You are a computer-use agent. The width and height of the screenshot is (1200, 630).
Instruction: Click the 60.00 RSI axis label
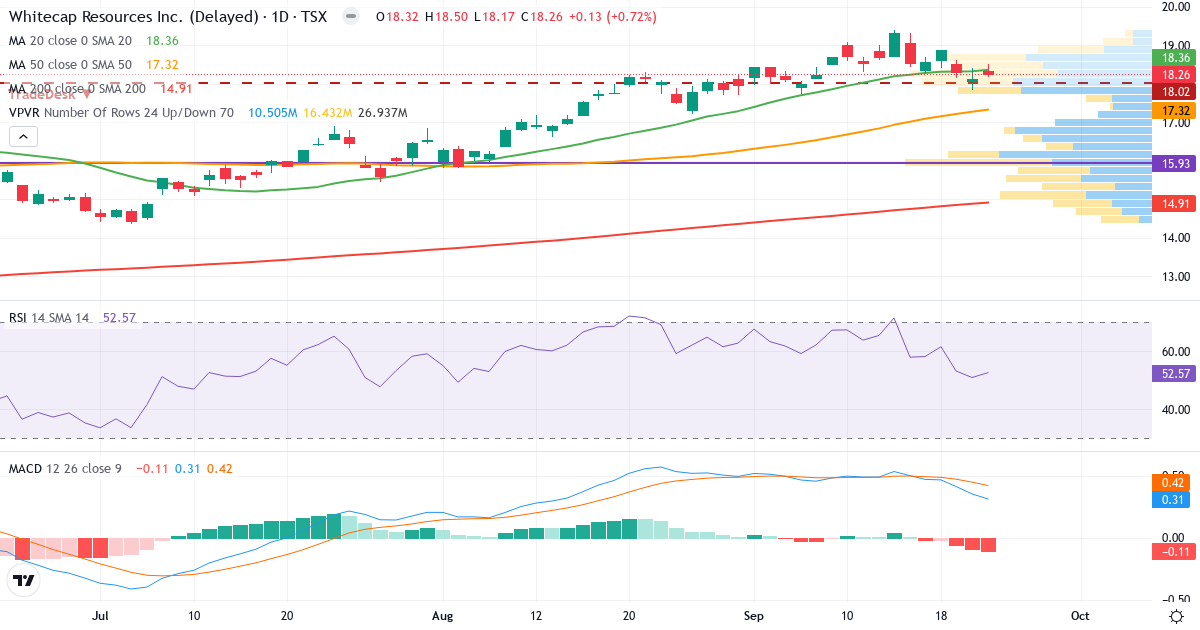1175,352
